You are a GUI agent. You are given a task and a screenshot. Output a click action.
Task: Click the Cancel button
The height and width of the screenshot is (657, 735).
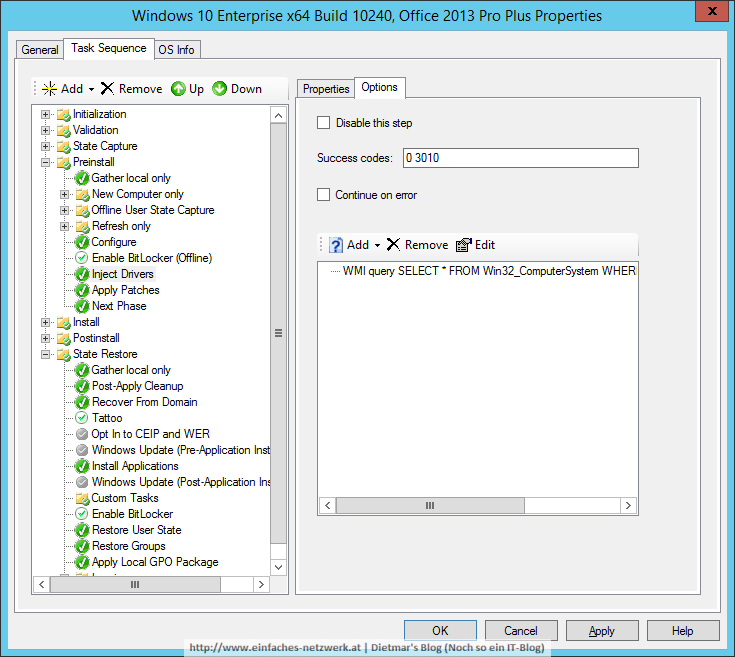[x=521, y=630]
